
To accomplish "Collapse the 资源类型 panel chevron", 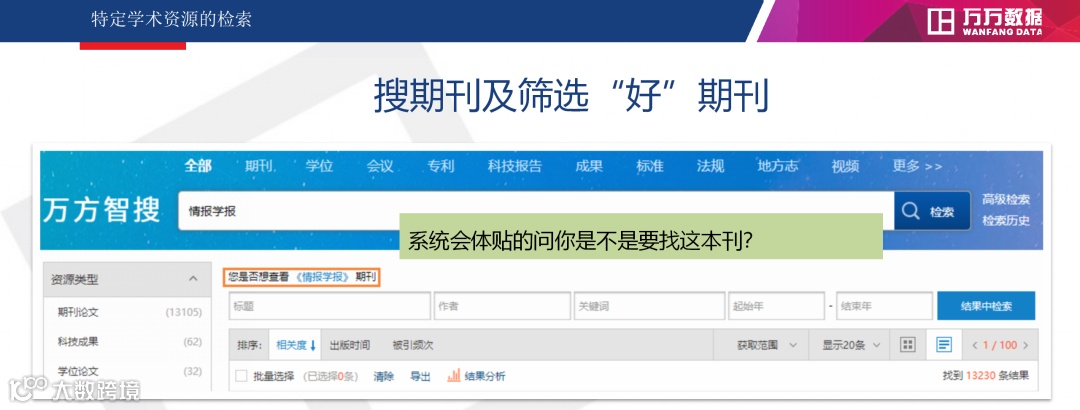I will (193, 279).
